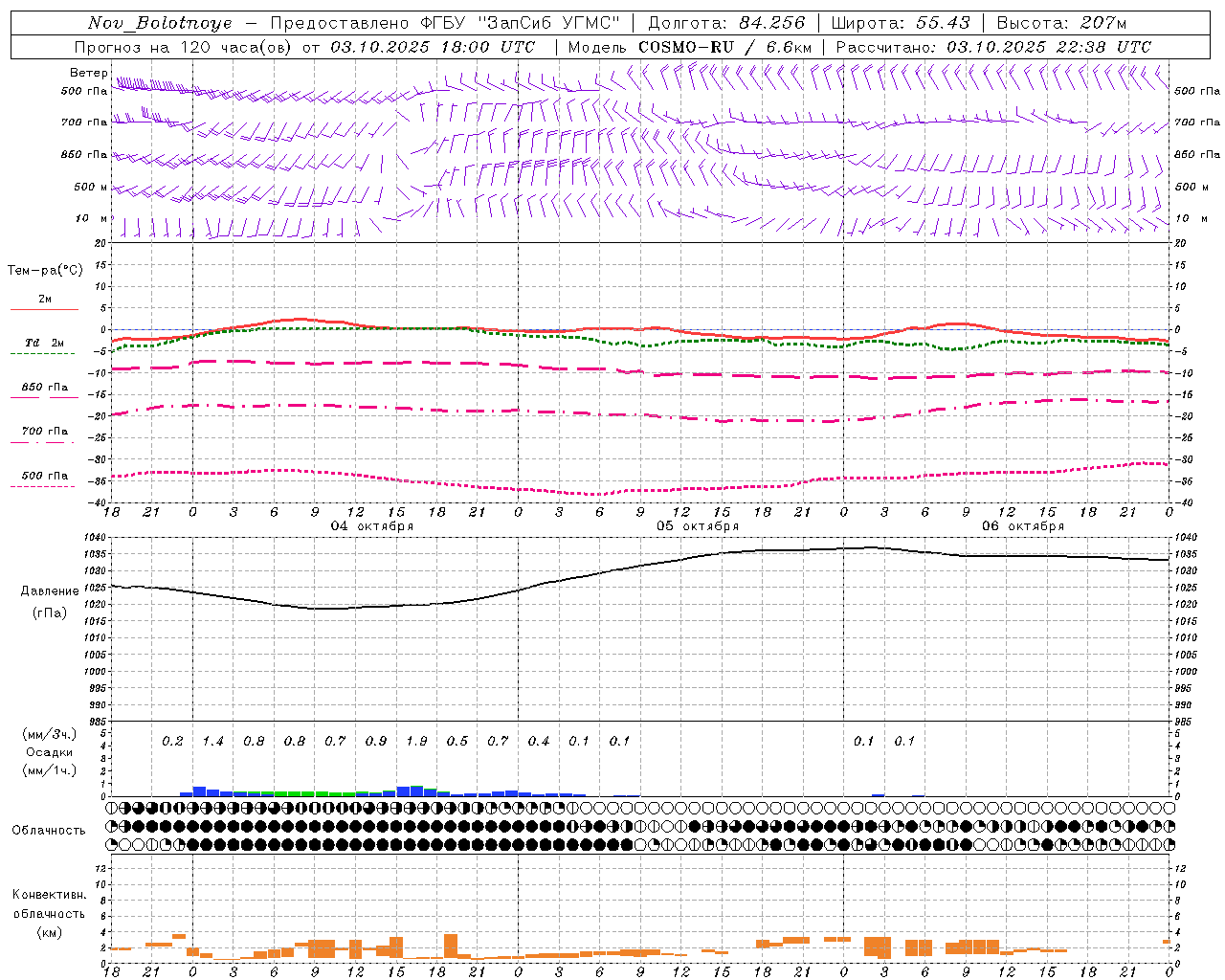Click the precipitation value 0.2

pyautogui.click(x=172, y=742)
